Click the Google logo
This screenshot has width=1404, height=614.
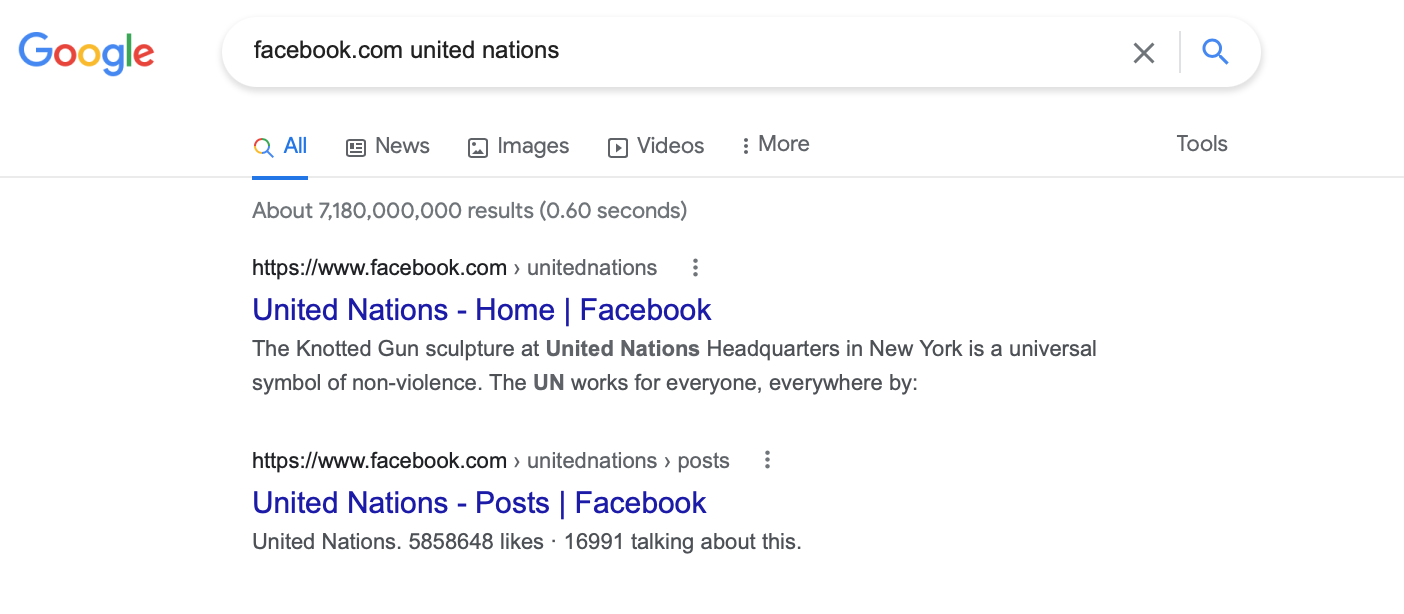(x=86, y=52)
